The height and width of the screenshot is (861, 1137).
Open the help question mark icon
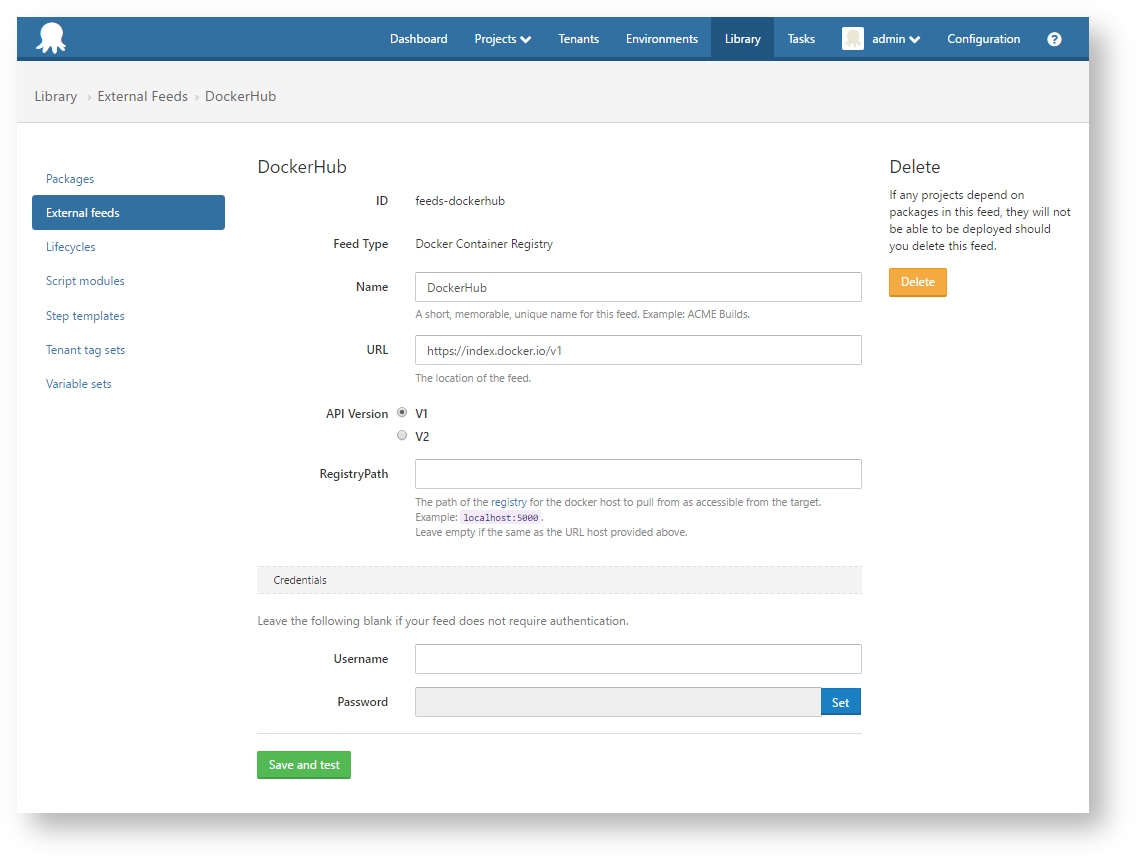coord(1054,38)
